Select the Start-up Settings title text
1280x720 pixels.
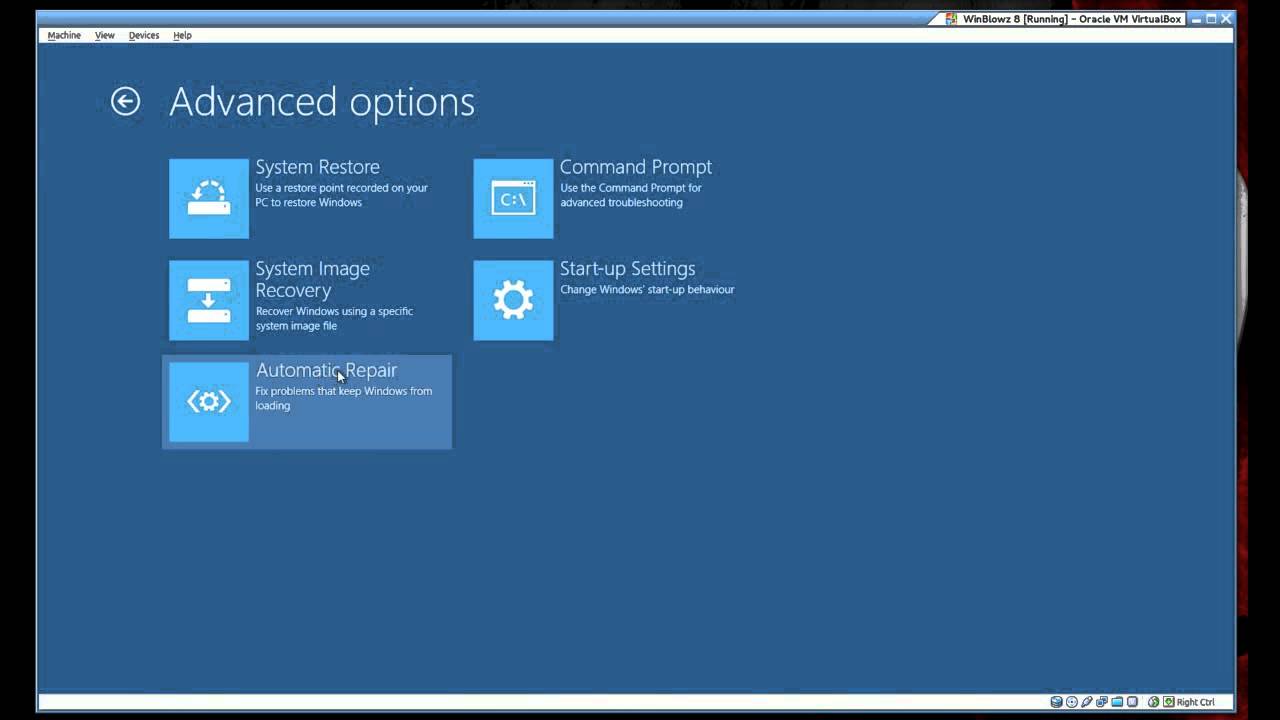(627, 269)
